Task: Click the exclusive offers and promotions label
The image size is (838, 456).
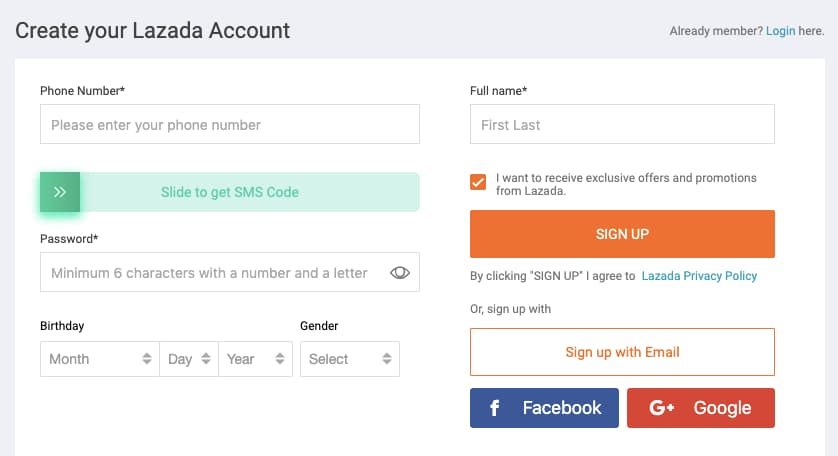Action: 626,184
